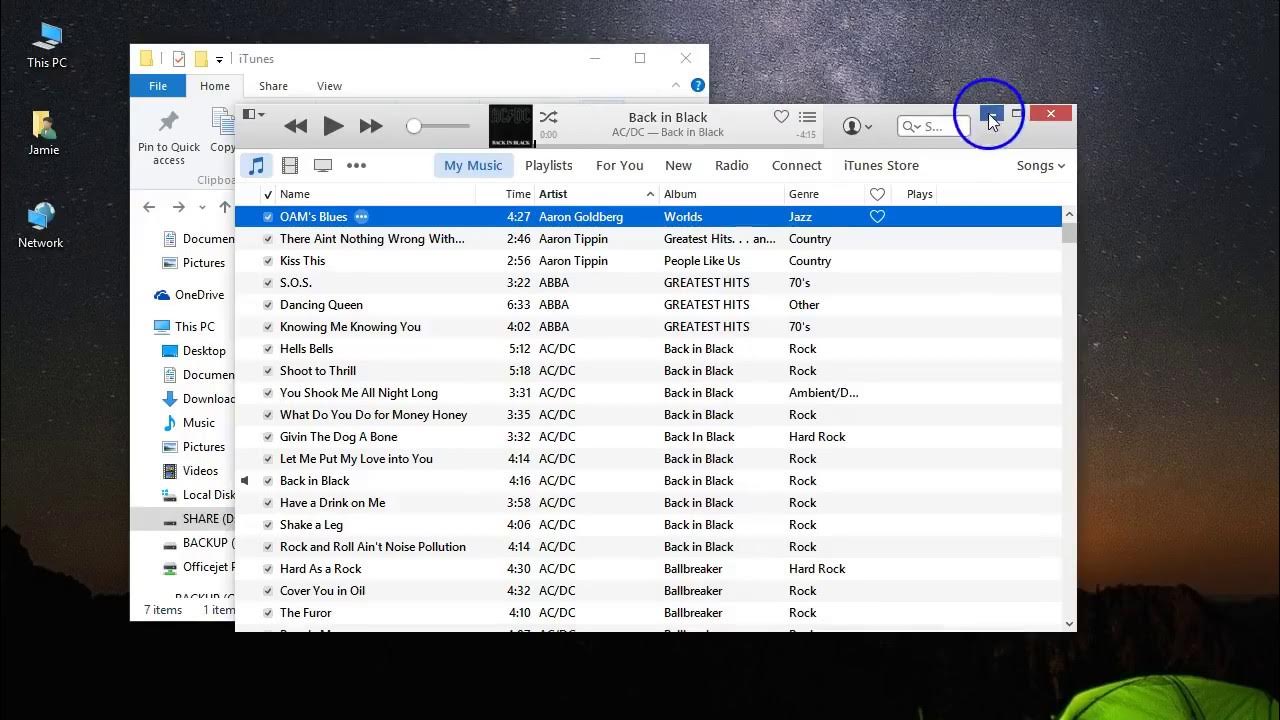Open the Network desktop icon
The width and height of the screenshot is (1280, 720).
[x=40, y=225]
